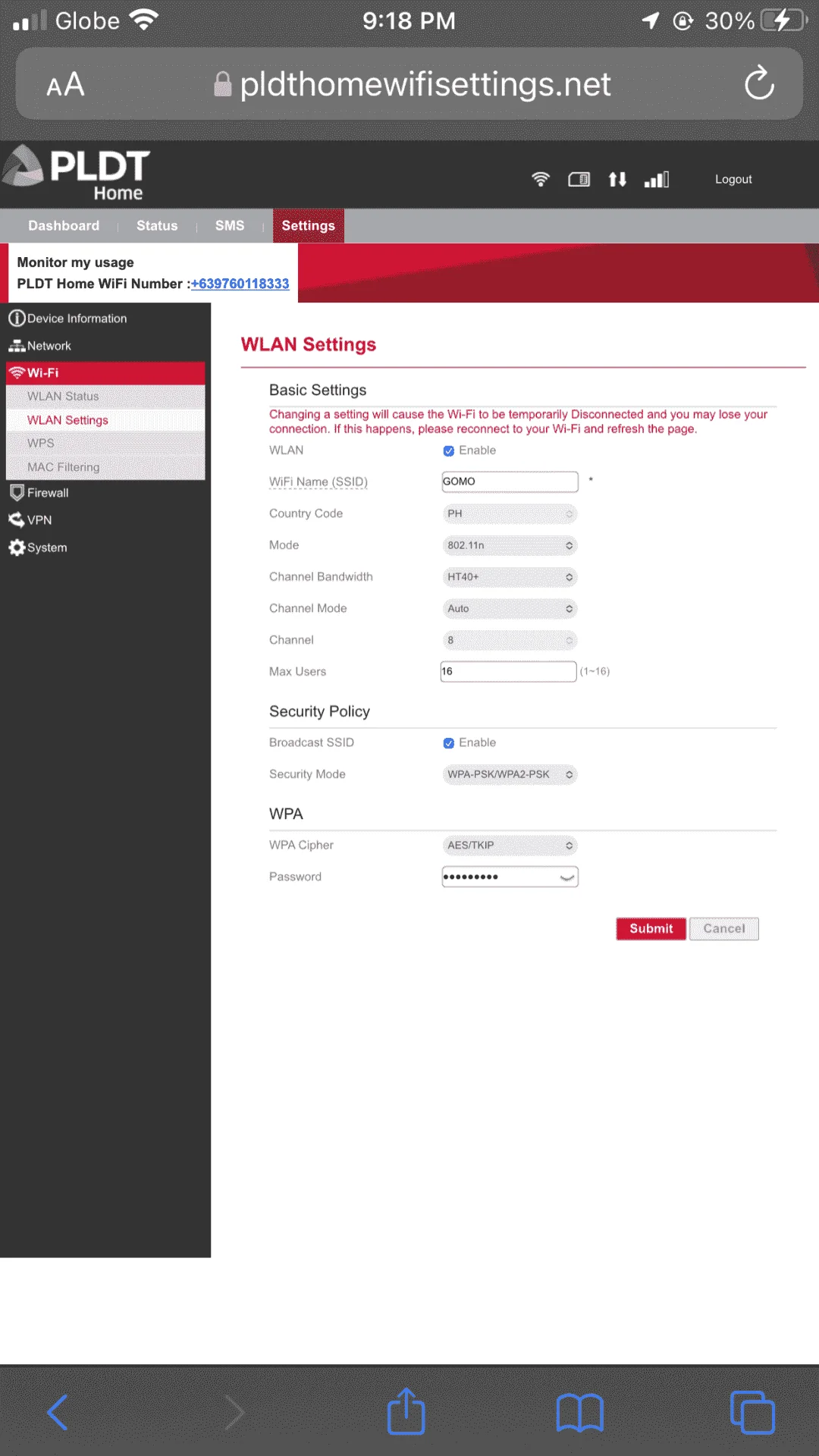Viewport: 819px width, 1456px height.
Task: Click the WiFi Name (SSID) input field
Action: (x=510, y=482)
